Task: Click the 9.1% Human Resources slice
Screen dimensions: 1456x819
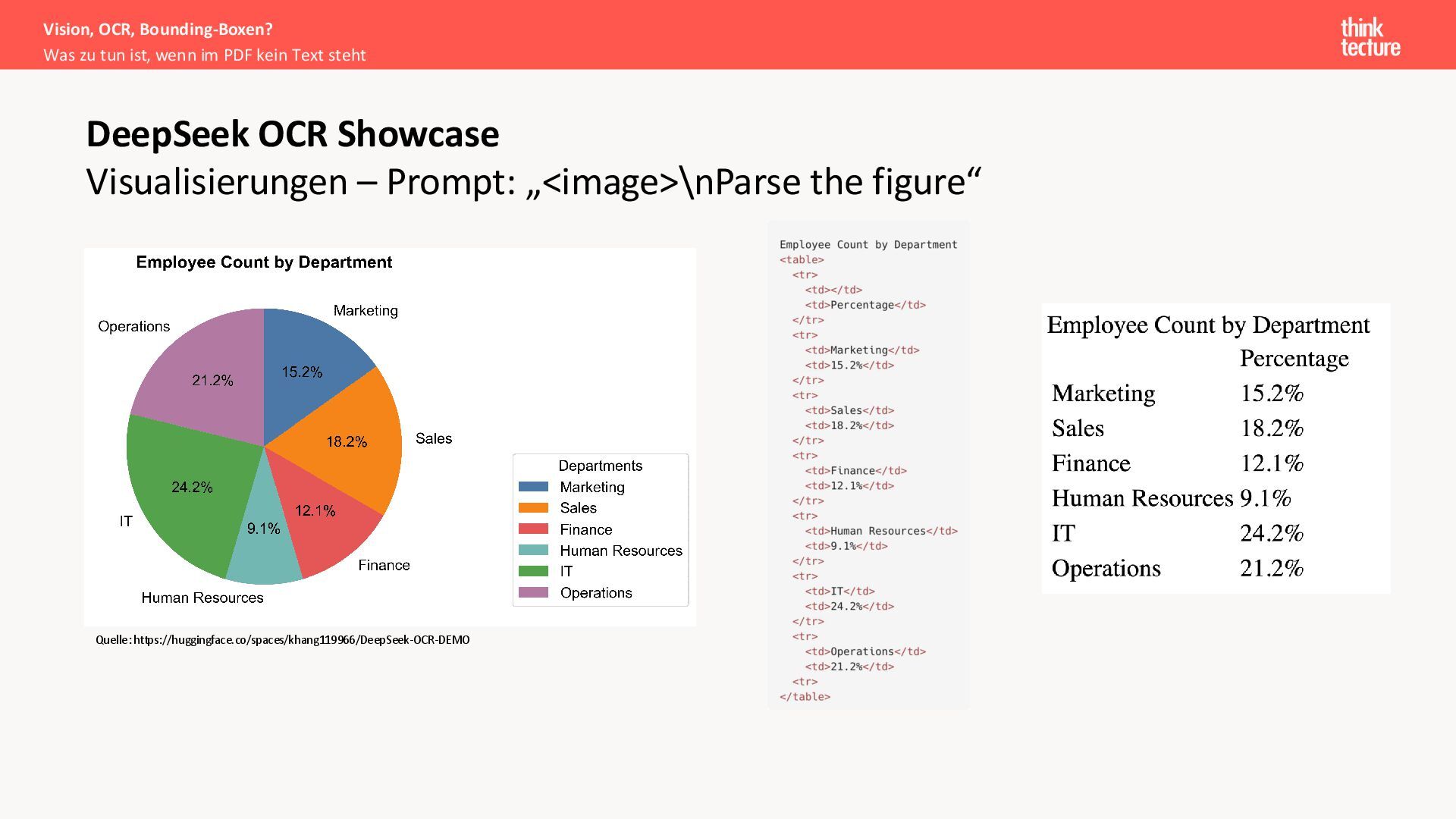Action: click(264, 538)
